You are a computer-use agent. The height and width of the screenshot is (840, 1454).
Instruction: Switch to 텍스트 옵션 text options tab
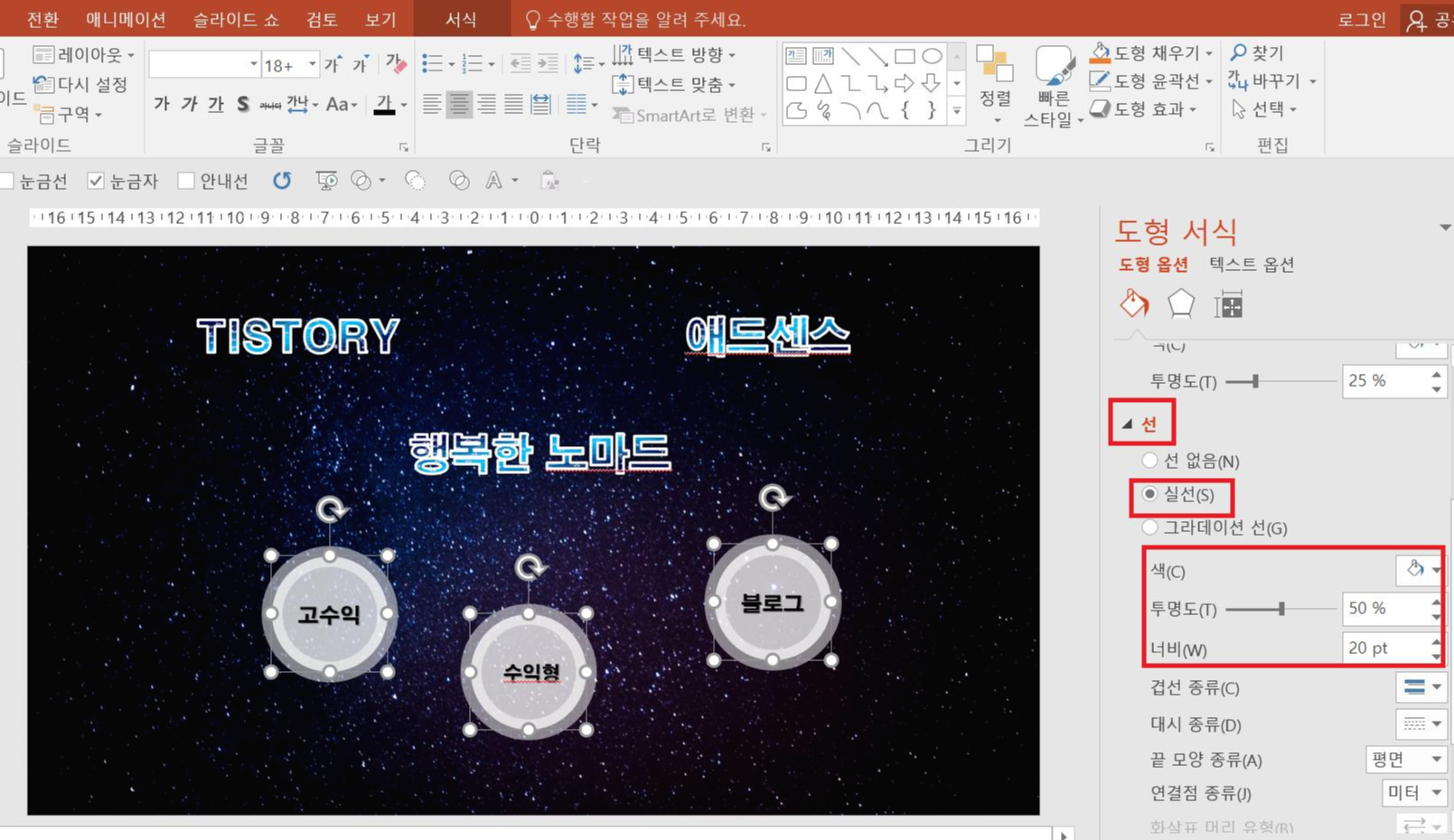pos(1252,265)
